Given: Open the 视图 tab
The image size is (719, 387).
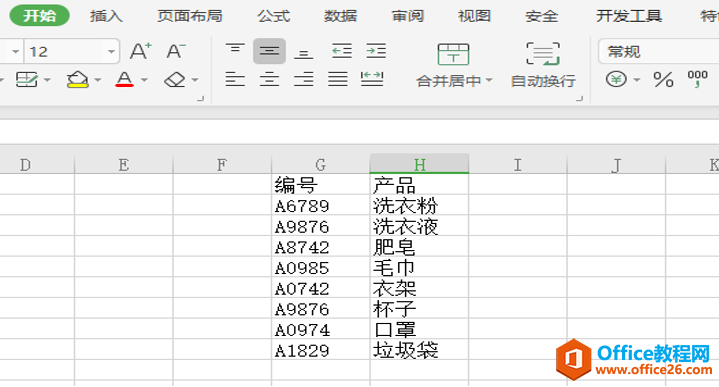Looking at the screenshot, I should click(475, 16).
